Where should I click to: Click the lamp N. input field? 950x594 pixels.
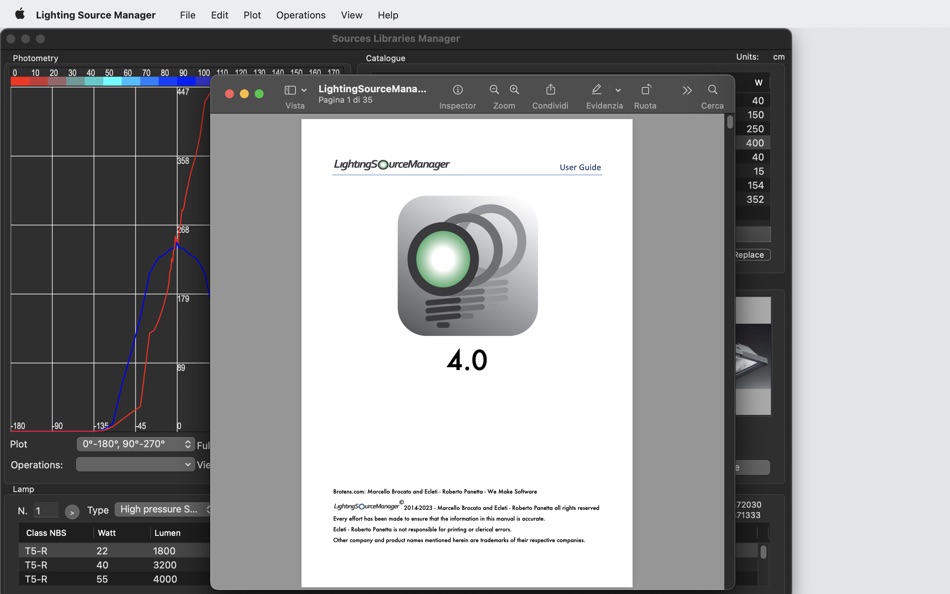tap(45, 511)
